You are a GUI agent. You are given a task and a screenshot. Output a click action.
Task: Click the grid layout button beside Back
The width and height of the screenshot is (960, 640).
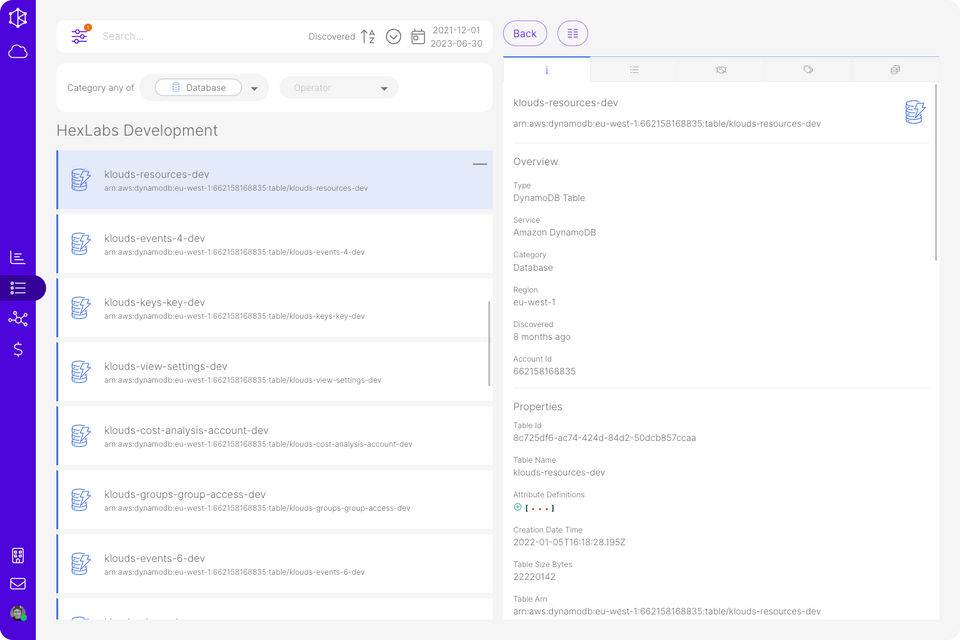[x=572, y=34]
